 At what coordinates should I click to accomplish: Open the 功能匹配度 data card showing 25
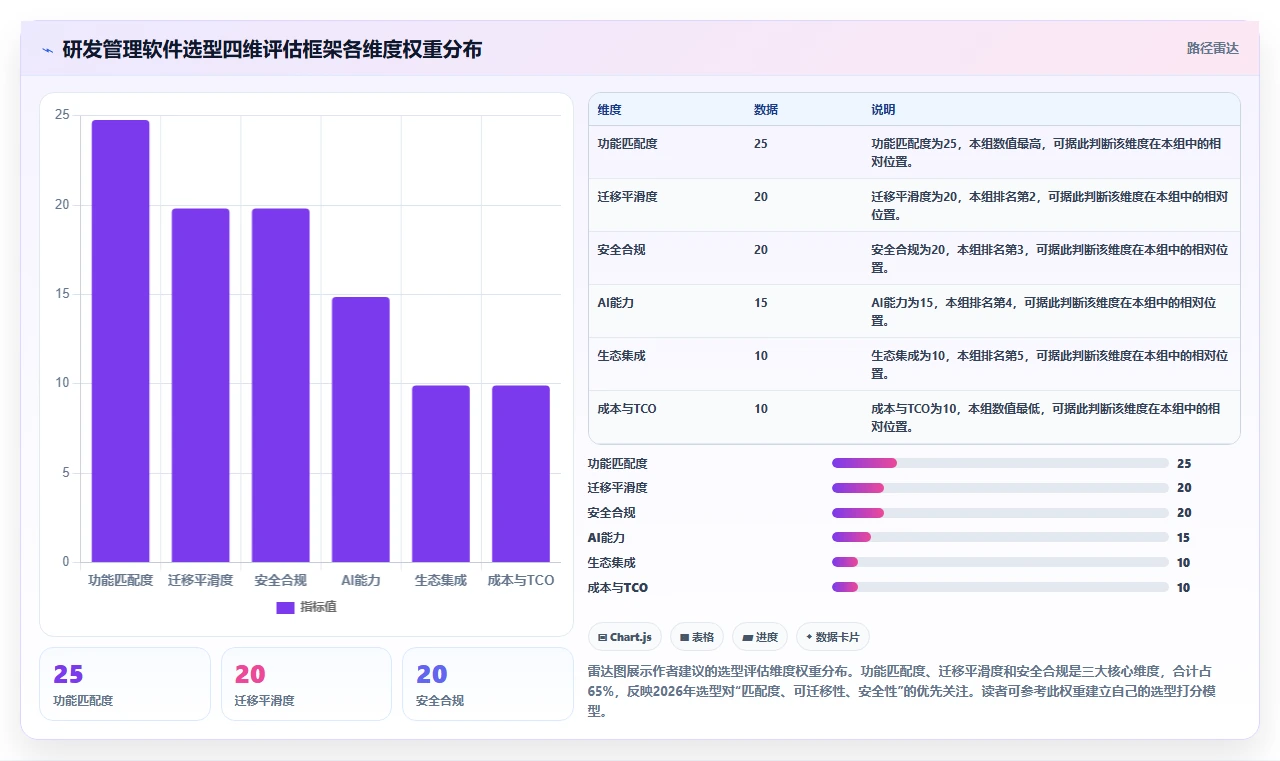tap(125, 684)
